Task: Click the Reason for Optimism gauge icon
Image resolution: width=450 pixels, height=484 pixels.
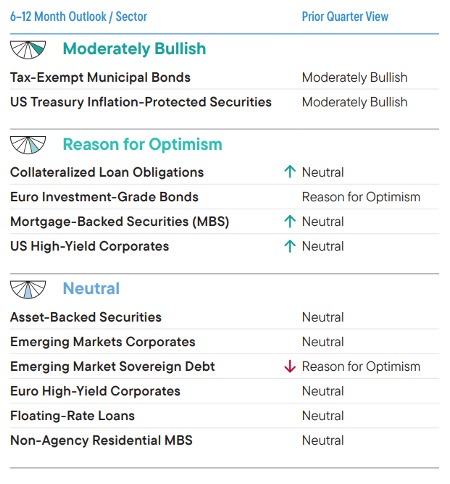Action: coord(28,145)
